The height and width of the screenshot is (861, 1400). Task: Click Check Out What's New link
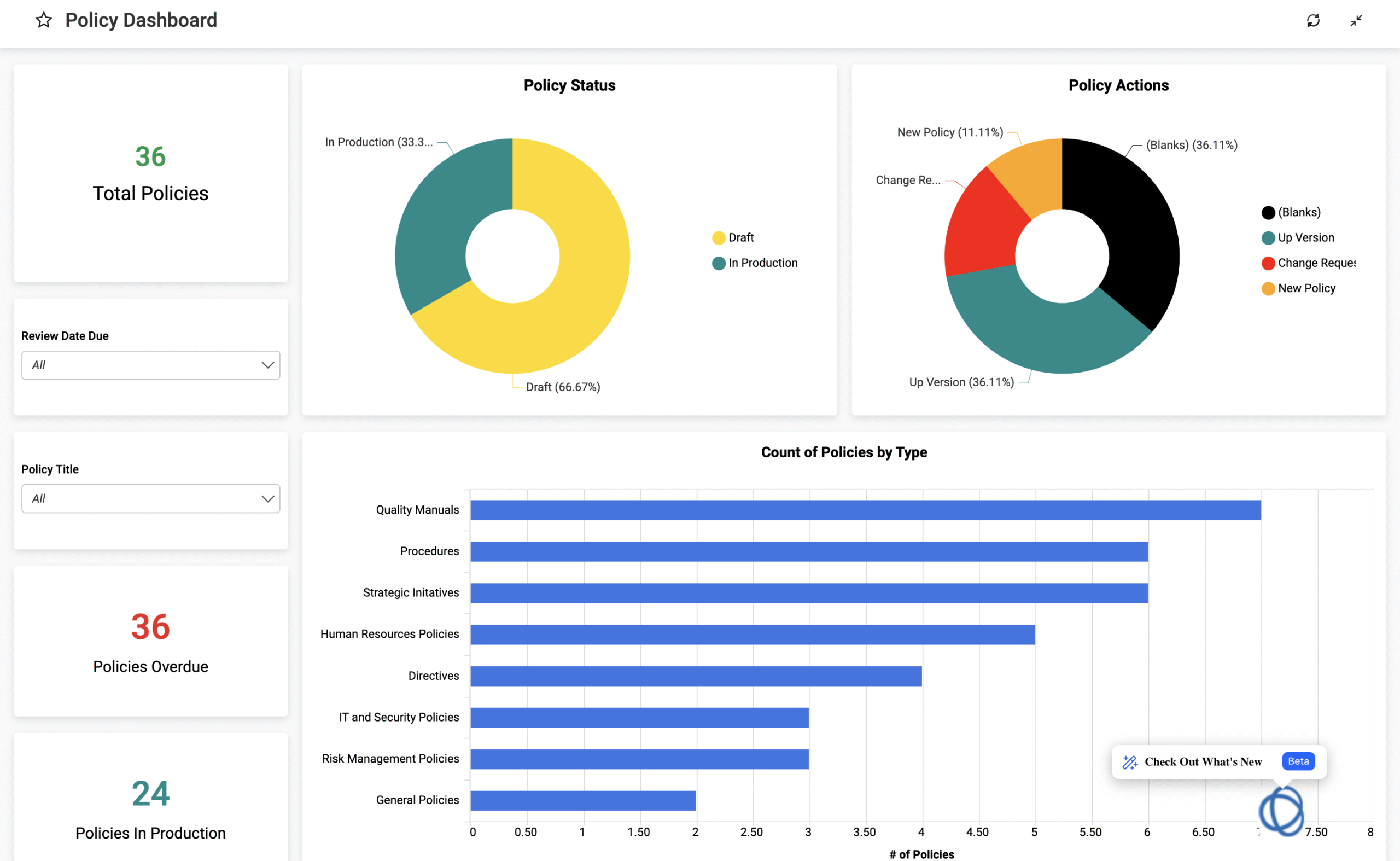click(1203, 762)
